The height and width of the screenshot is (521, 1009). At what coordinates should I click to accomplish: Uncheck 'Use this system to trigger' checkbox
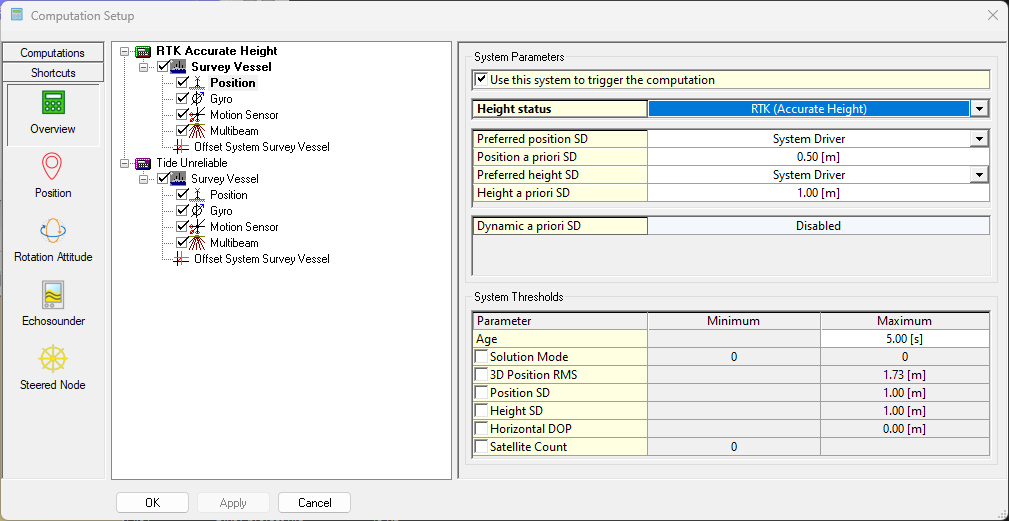[x=482, y=80]
